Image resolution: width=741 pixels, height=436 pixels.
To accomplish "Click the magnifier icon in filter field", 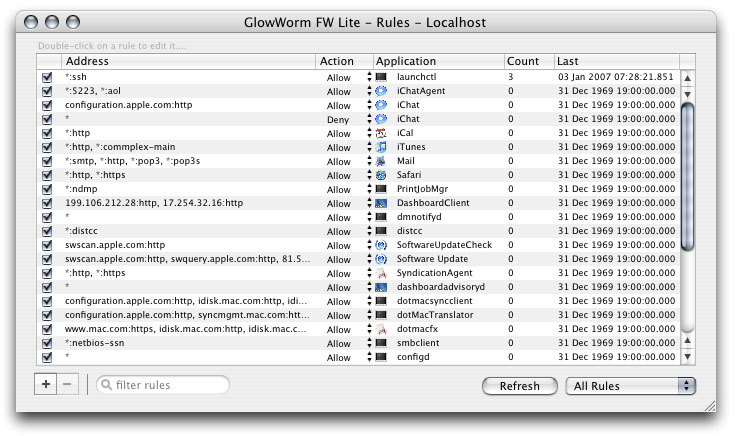I will point(106,385).
